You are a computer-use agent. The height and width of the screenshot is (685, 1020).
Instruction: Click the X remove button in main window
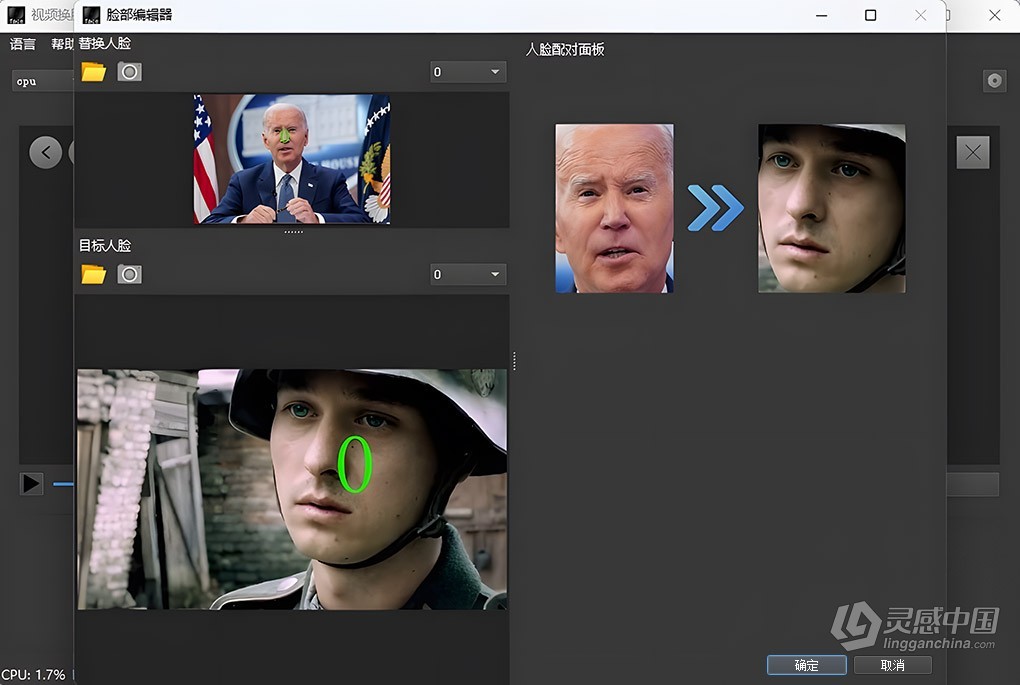(x=973, y=152)
